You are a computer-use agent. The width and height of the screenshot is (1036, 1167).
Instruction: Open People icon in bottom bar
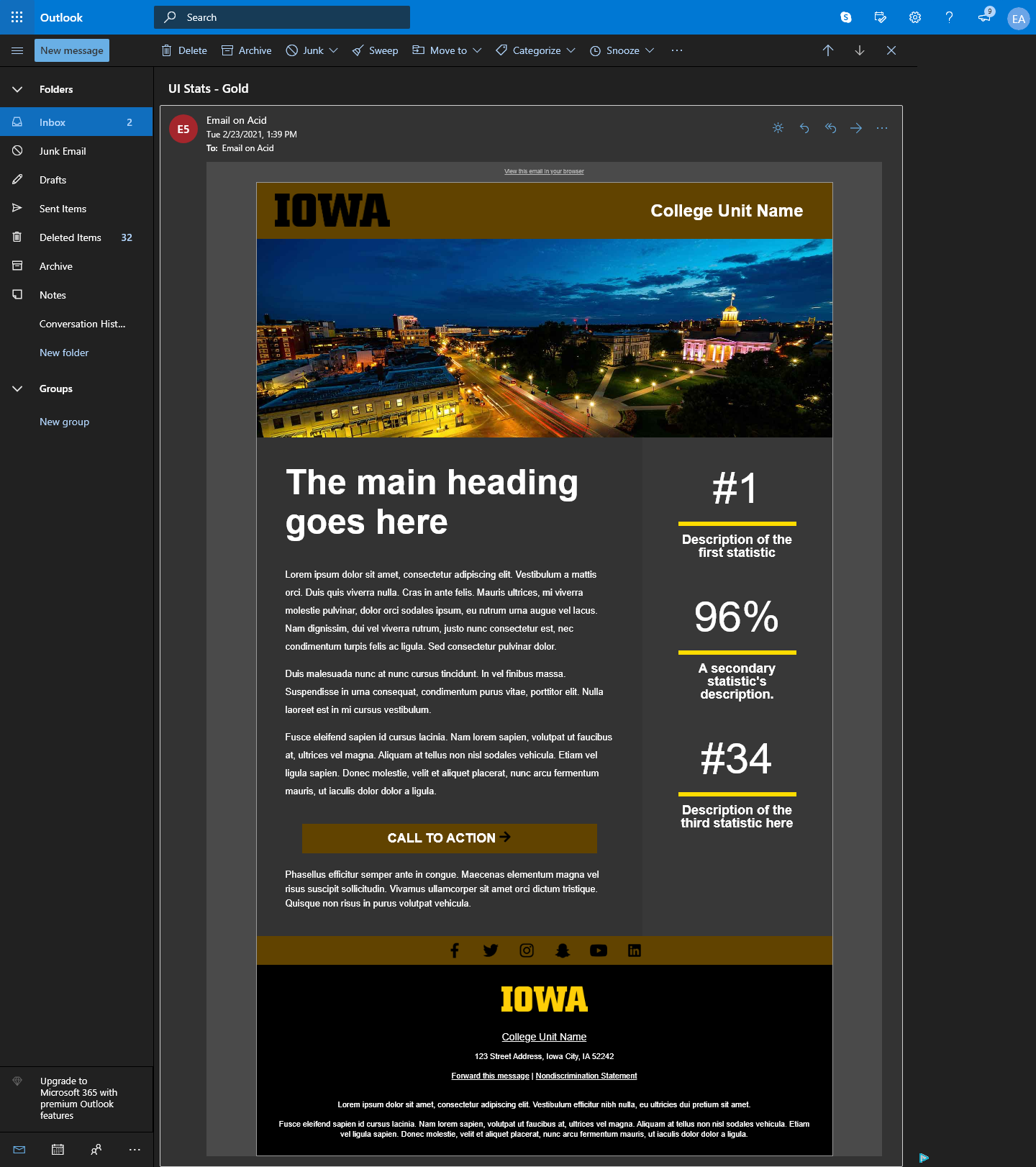point(96,1150)
